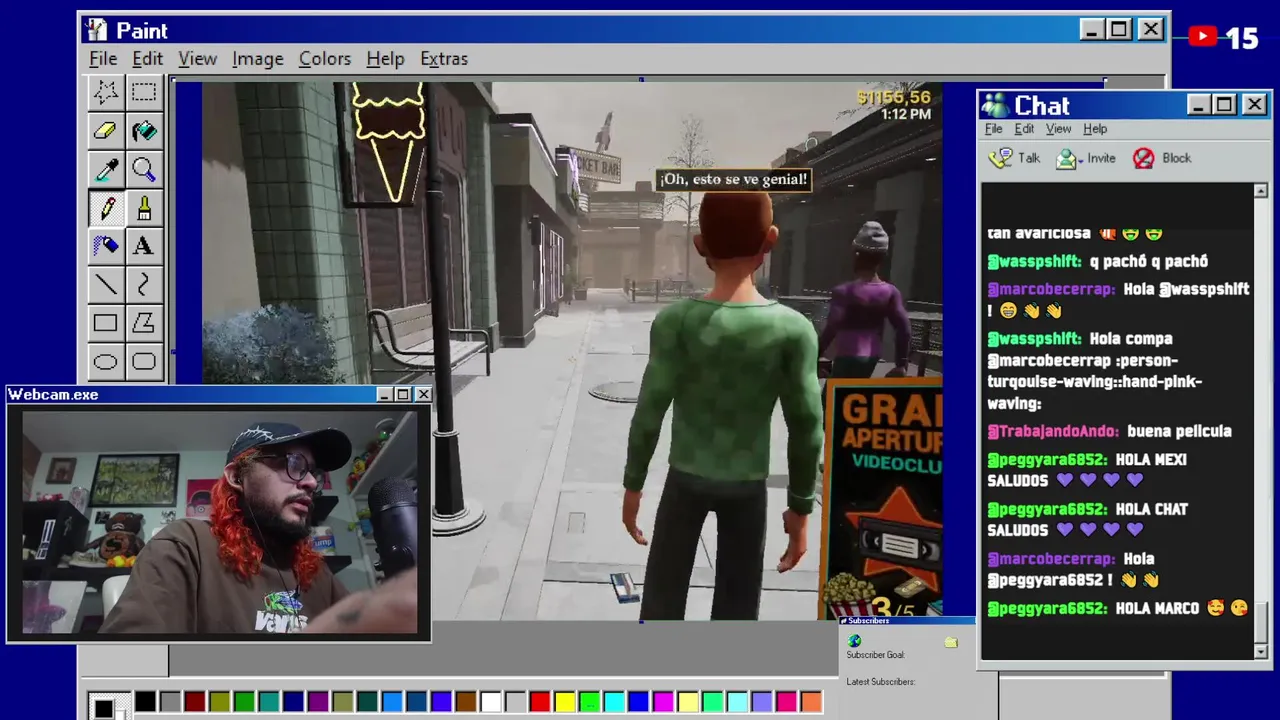Click the YouTube logo icon
Screen dimensions: 1280x720
tap(1203, 37)
